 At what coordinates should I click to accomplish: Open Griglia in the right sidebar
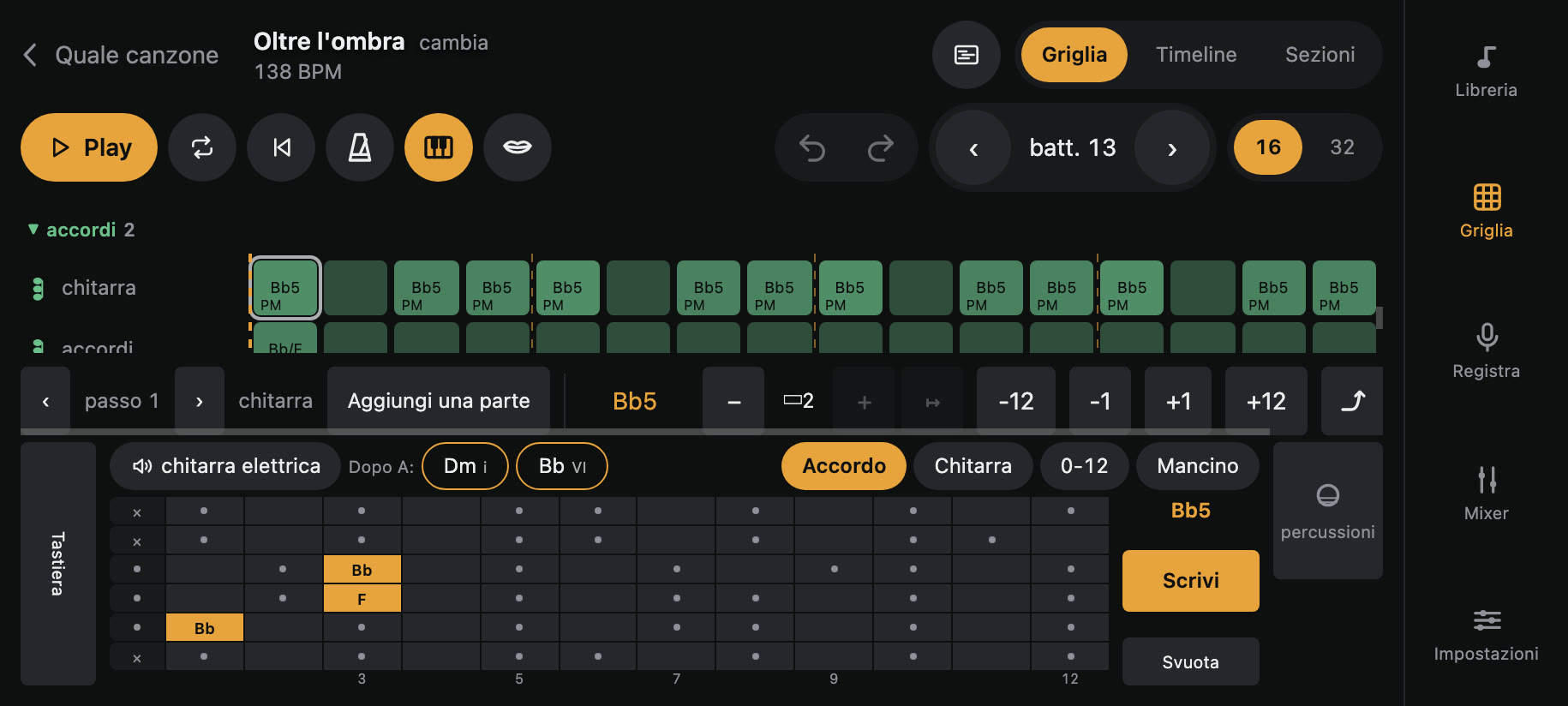point(1486,212)
